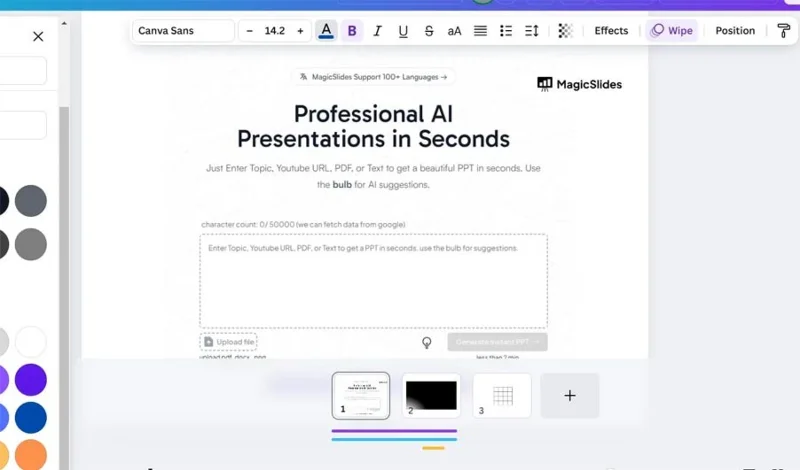Decrease font size with minus button
The width and height of the screenshot is (800, 470).
[x=249, y=31]
